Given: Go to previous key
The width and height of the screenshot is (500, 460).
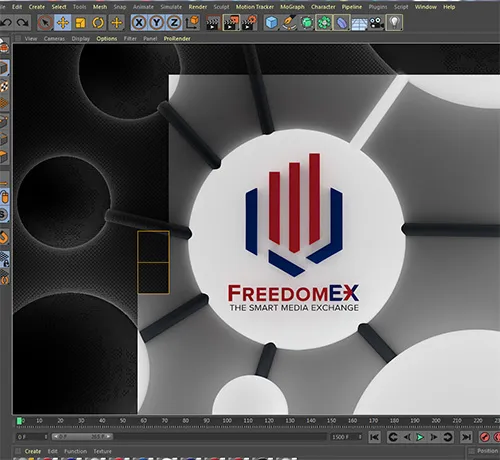Looking at the screenshot, I should click(393, 437).
